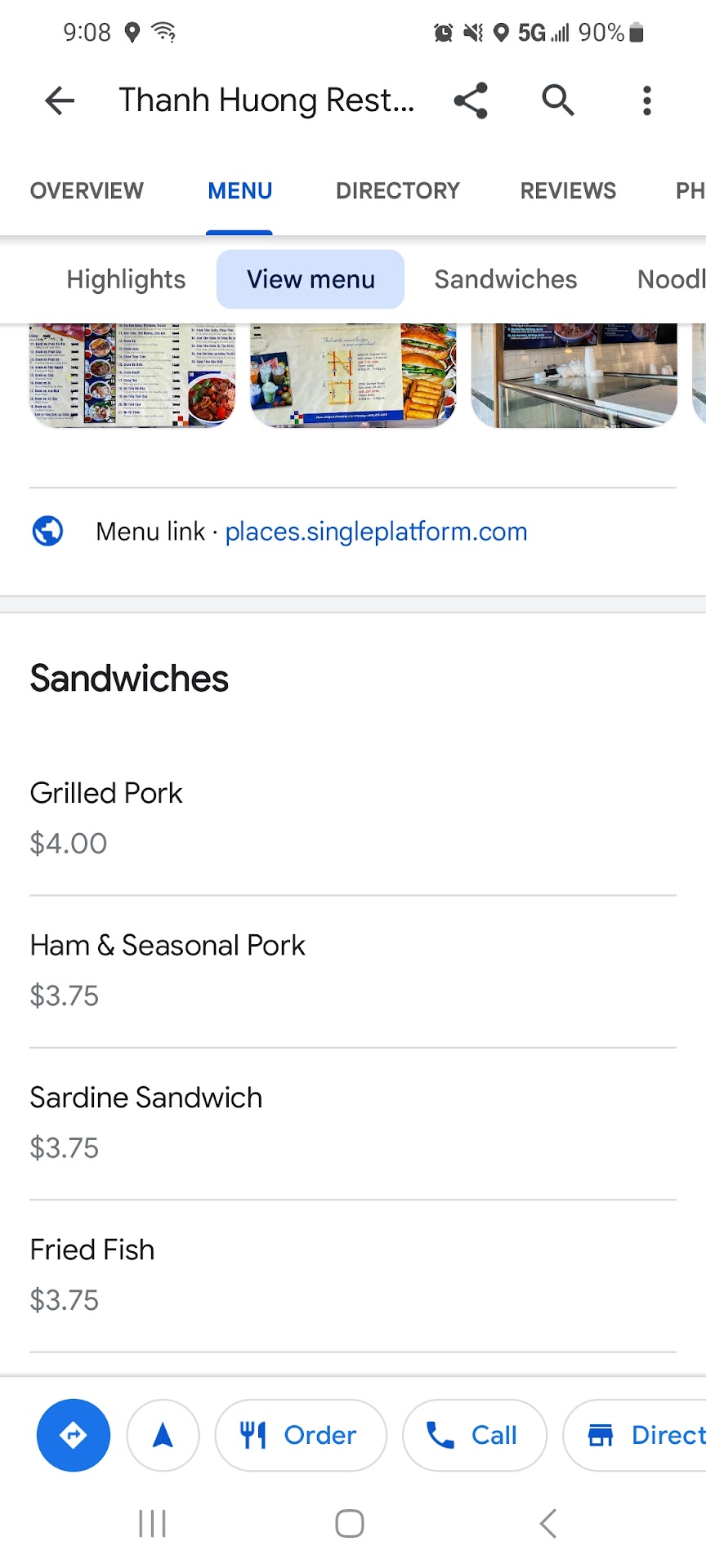Select the View menu chip
This screenshot has width=706, height=1568.
[311, 279]
